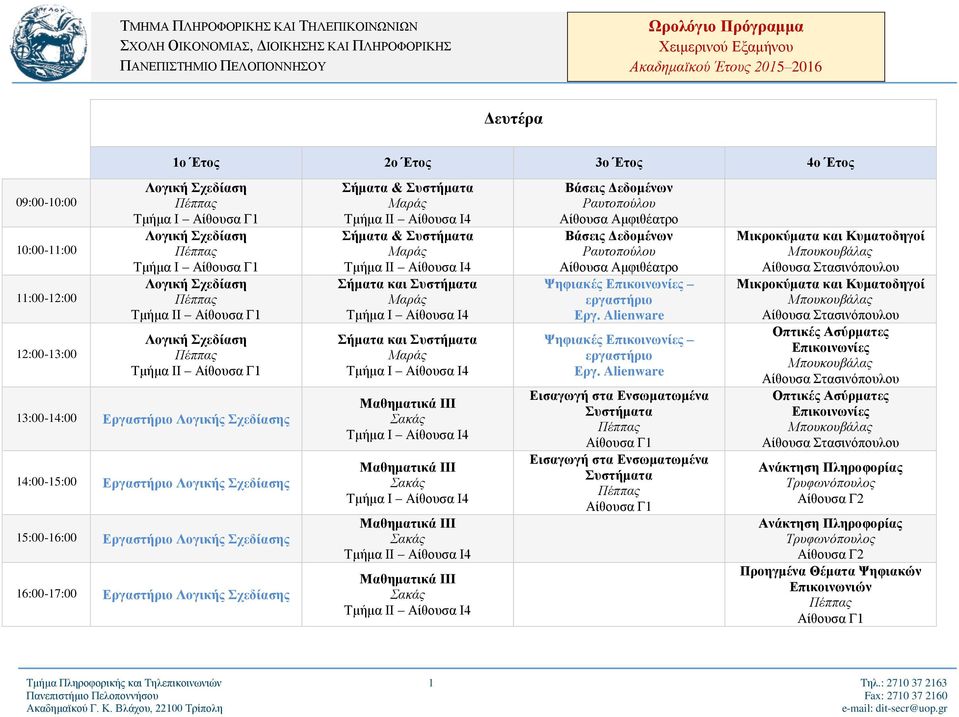Click the '2ο Έτος' column header

(x=407, y=163)
